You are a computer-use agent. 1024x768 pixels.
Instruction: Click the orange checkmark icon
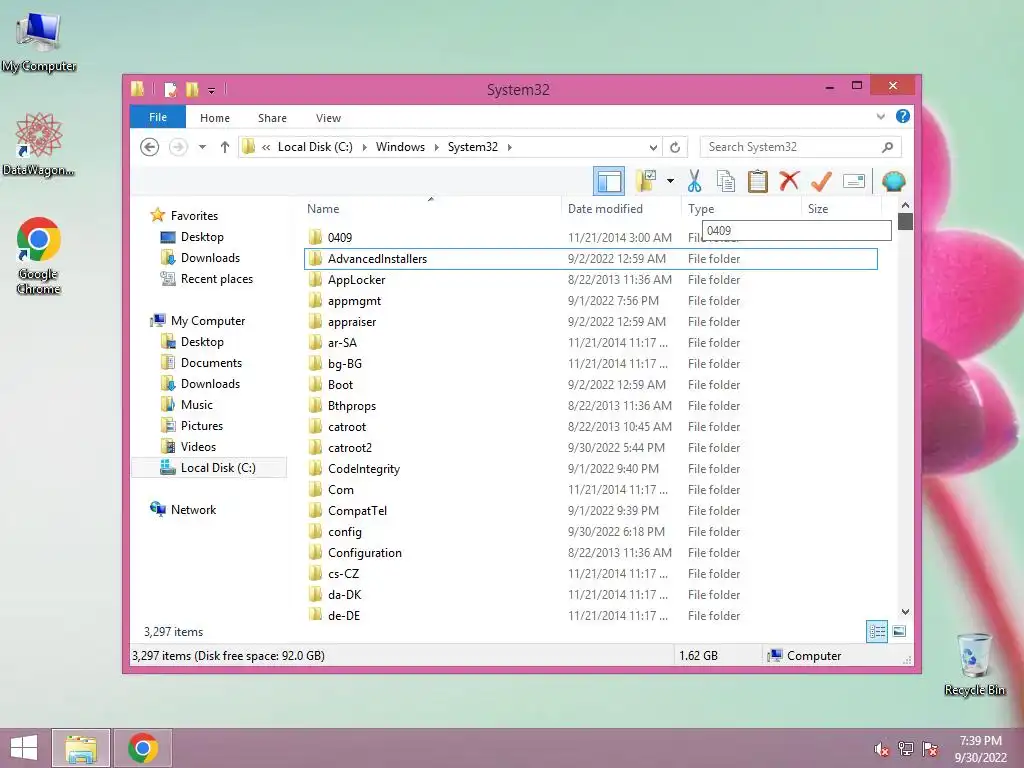[x=821, y=181]
